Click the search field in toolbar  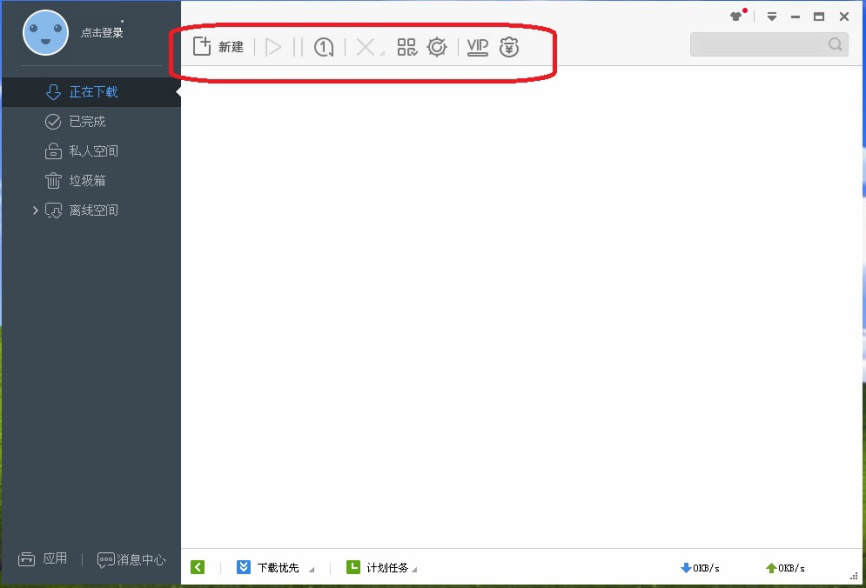(x=769, y=44)
